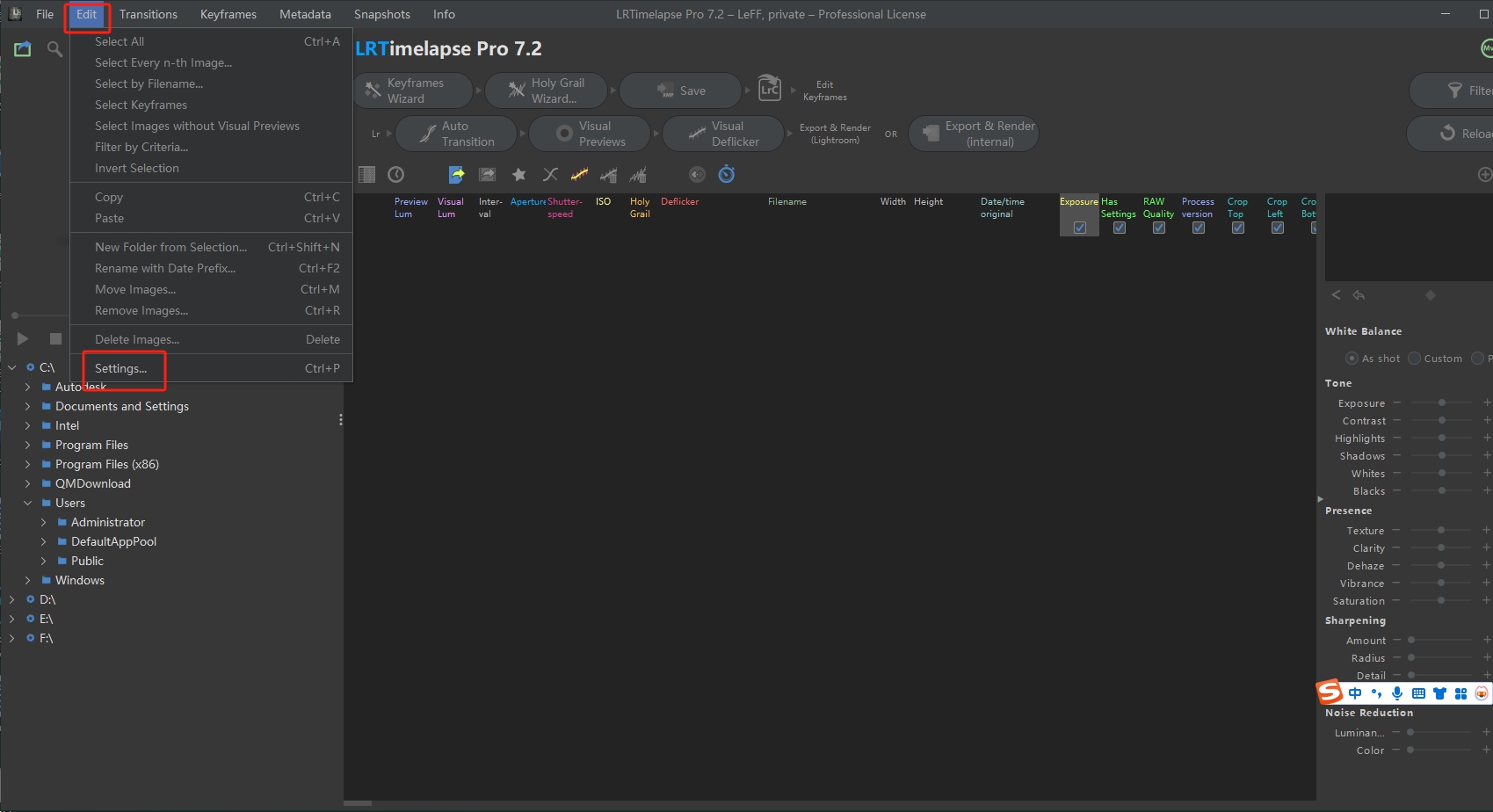Click the Save workflow button
The height and width of the screenshot is (812, 1493).
[681, 91]
